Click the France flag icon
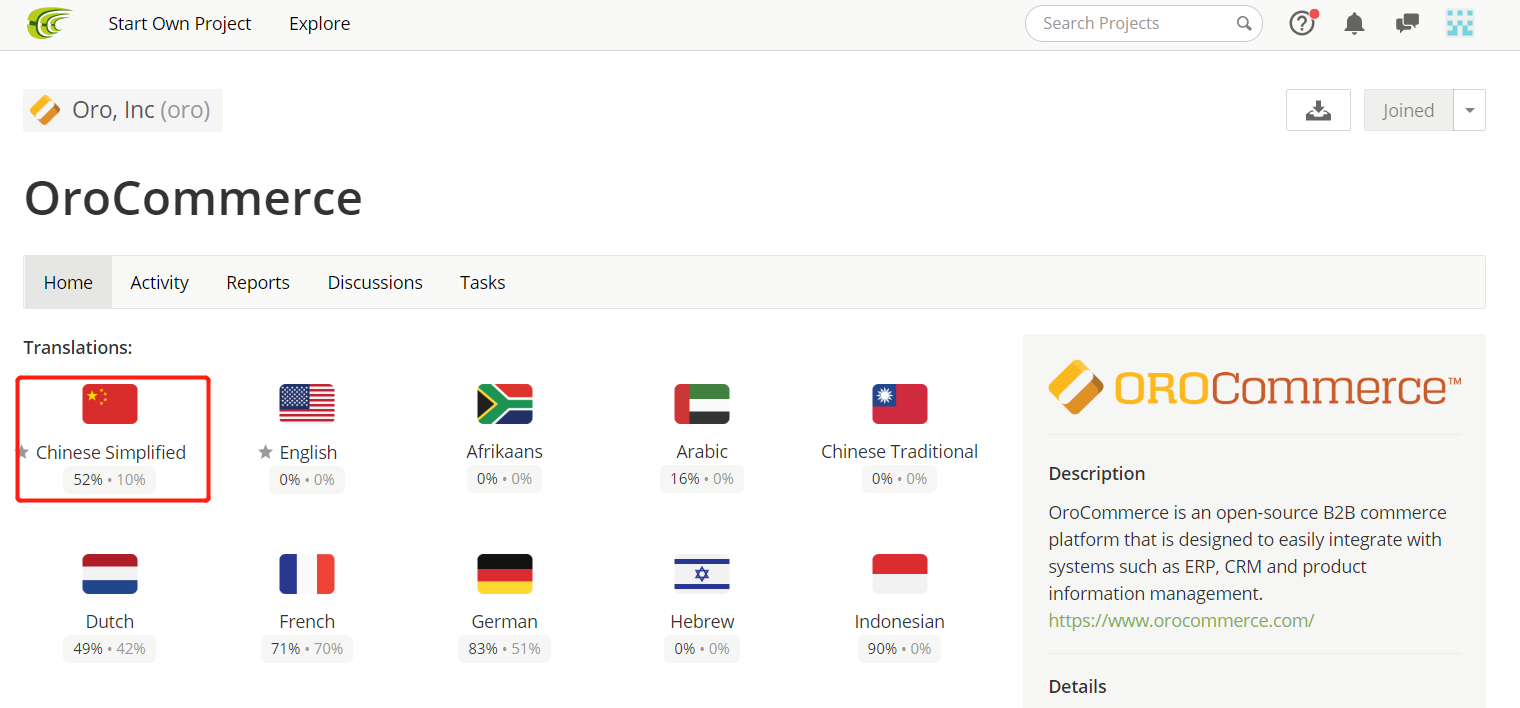This screenshot has width=1520, height=708. (x=307, y=574)
